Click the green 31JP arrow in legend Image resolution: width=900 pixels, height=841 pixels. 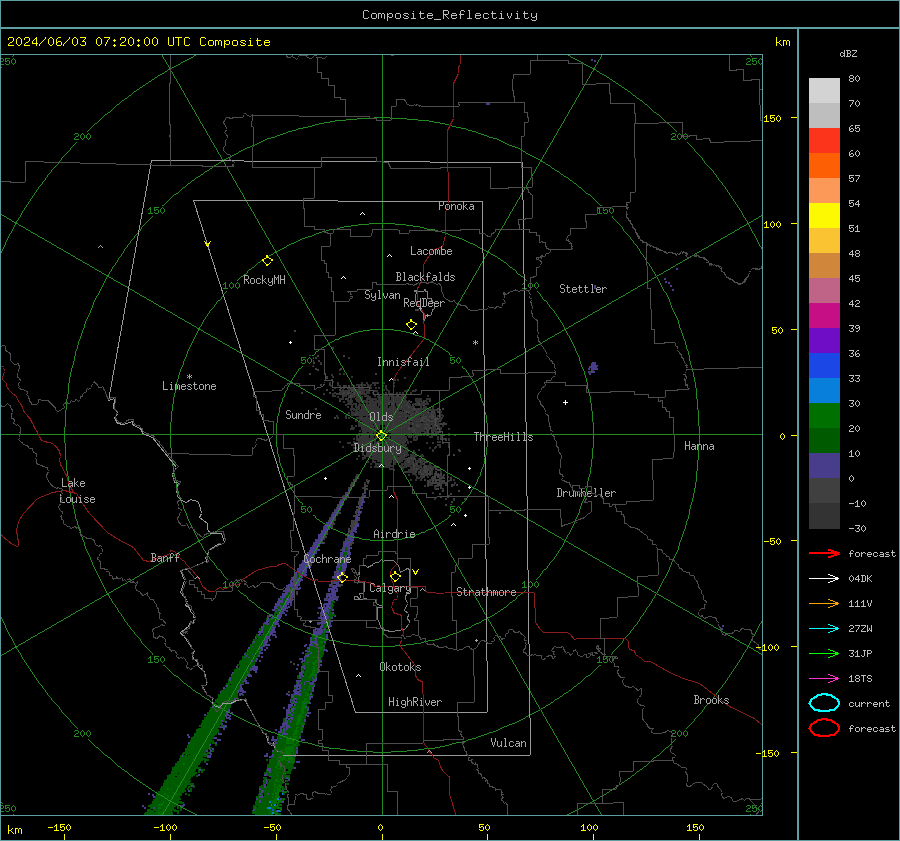[x=824, y=653]
